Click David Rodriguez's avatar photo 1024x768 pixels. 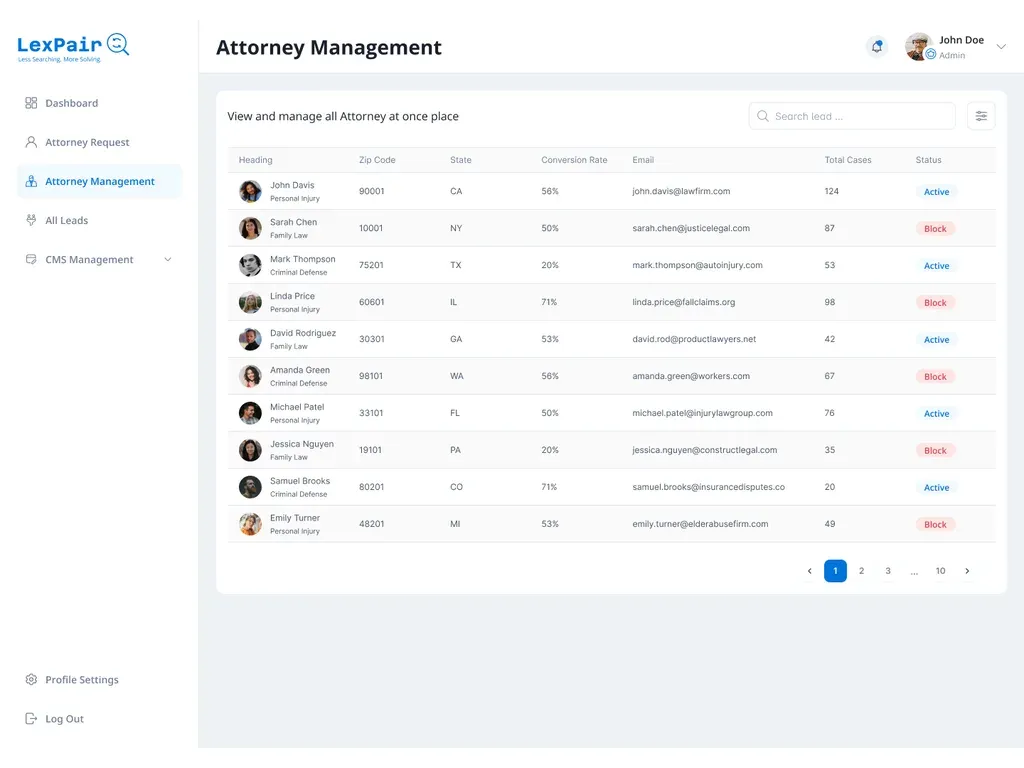[250, 340]
